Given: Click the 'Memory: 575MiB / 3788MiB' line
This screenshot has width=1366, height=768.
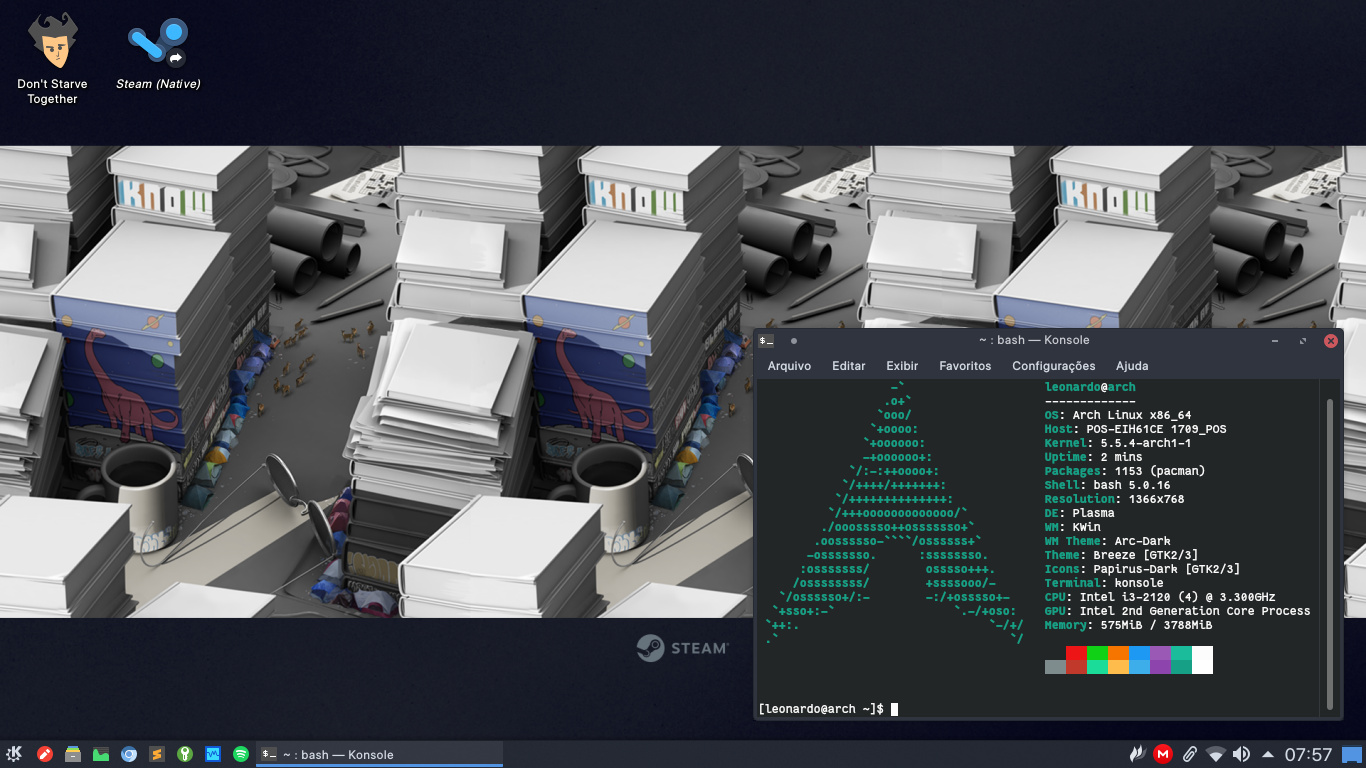Looking at the screenshot, I should tap(1129, 625).
